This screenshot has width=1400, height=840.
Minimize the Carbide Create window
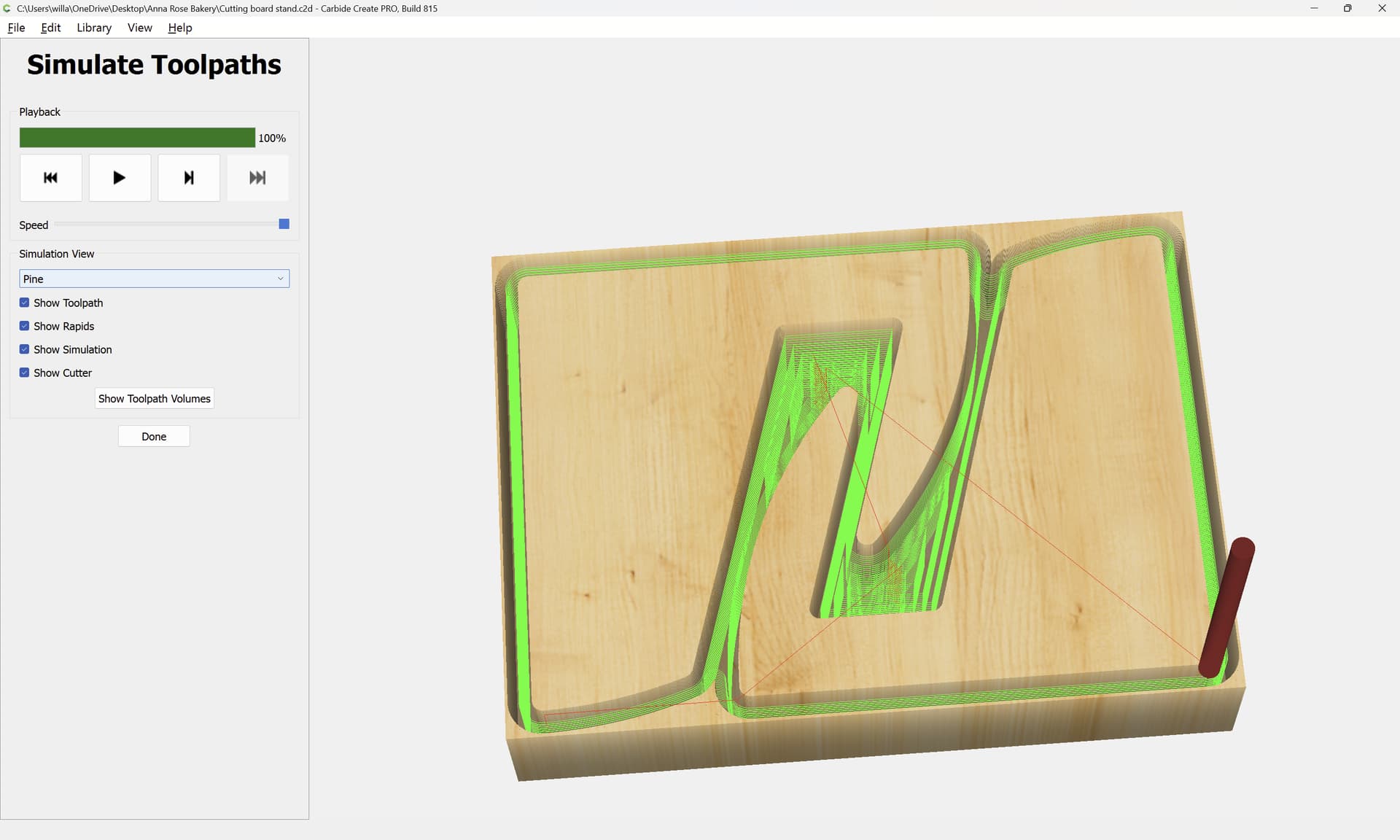tap(1314, 8)
